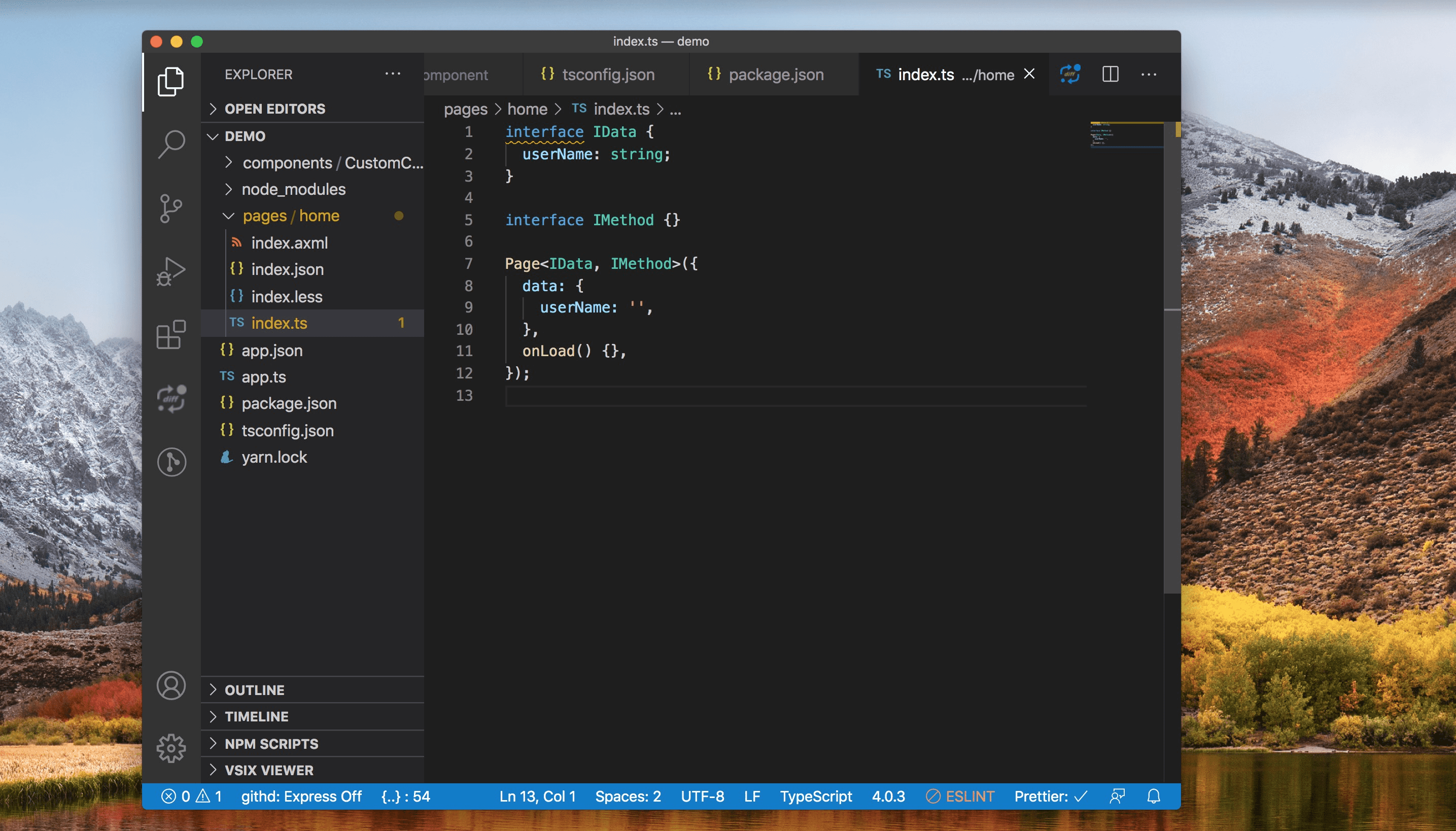Screen dimensions: 1456x831
Task: Open the Extensions view
Action: [170, 335]
